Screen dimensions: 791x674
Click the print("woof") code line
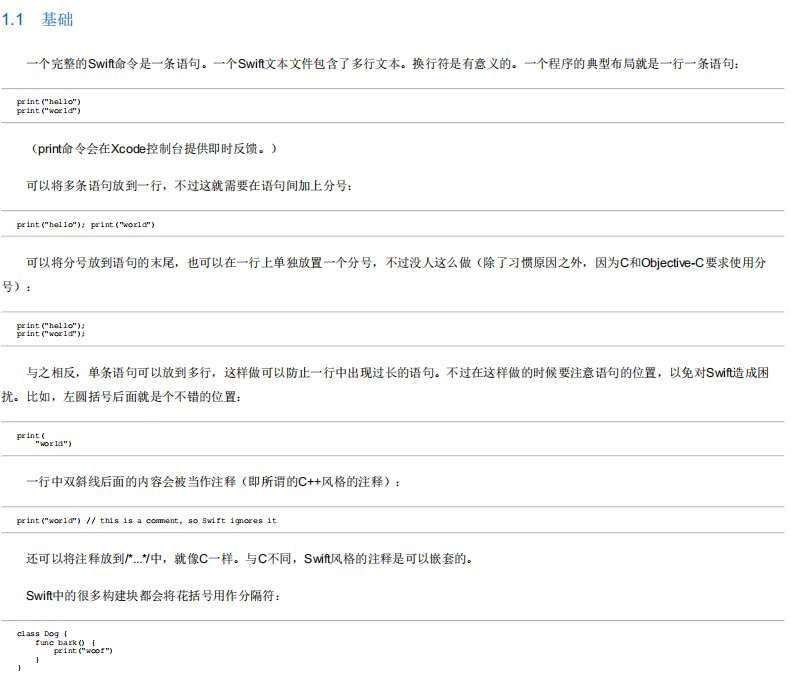[83, 650]
